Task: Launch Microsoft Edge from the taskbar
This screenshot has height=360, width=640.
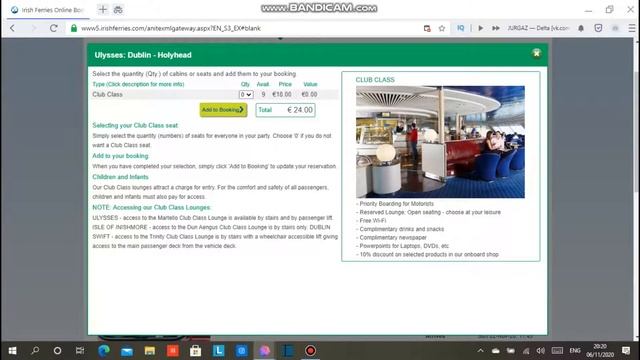Action: [104, 351]
